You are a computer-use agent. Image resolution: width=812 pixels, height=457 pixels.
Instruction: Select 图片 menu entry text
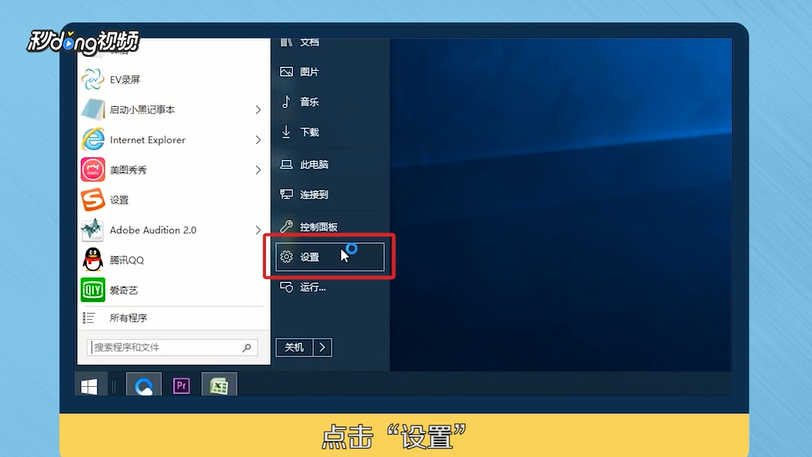(310, 72)
